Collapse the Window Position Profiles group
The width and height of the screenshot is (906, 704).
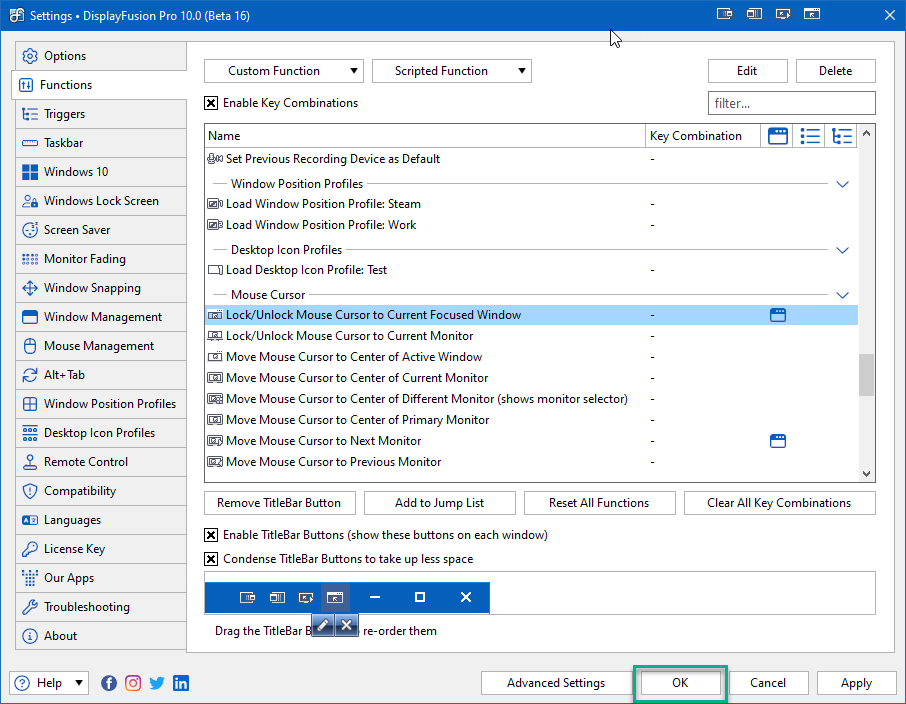pos(842,184)
